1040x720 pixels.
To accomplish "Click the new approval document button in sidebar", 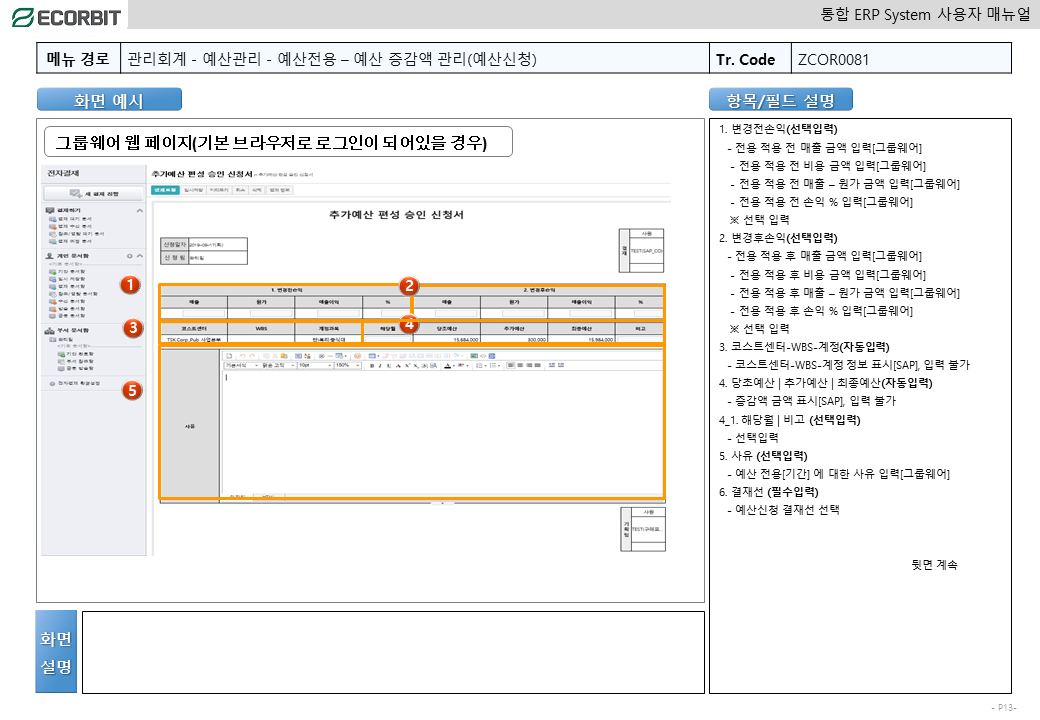I will (94, 193).
